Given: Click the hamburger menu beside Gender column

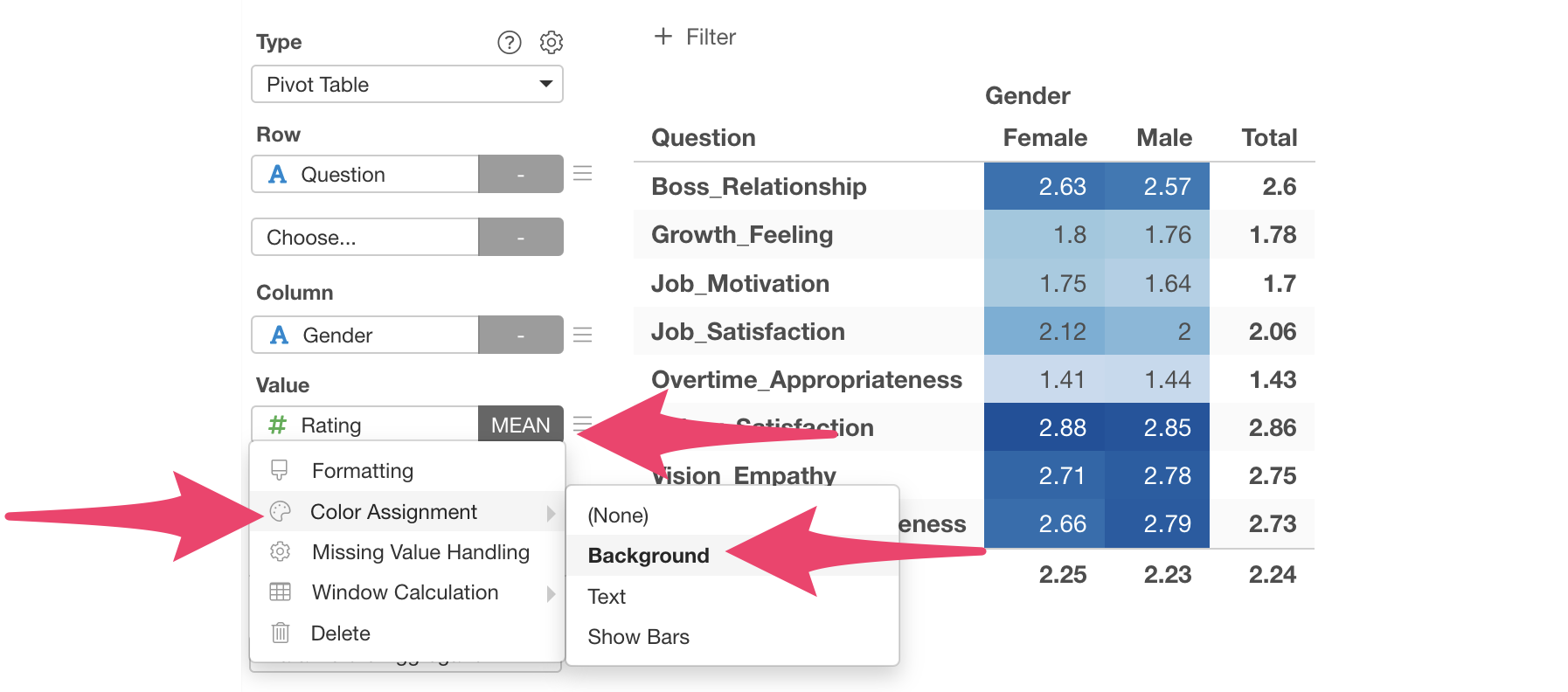Looking at the screenshot, I should pos(583,335).
